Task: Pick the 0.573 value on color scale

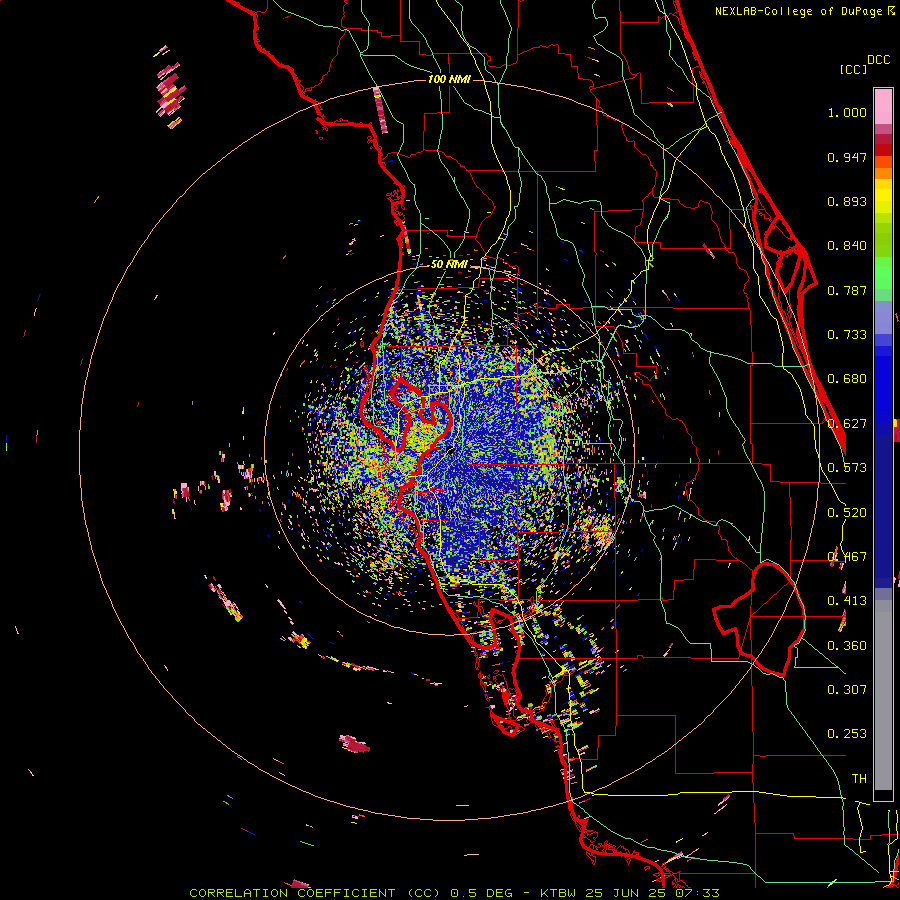Action: coord(847,468)
